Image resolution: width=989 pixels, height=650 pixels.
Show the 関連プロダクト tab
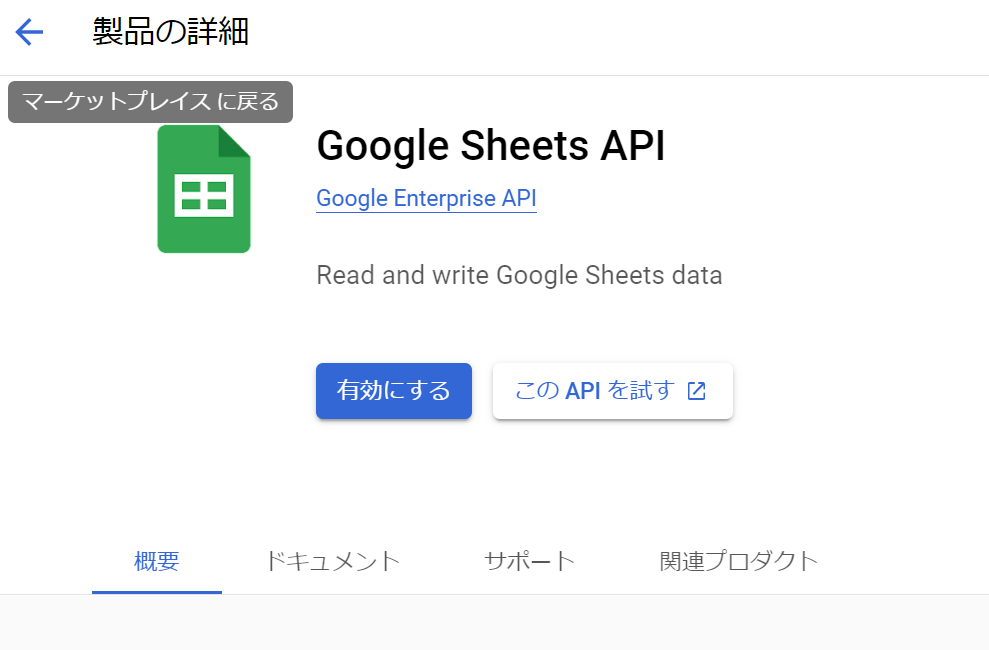739,561
